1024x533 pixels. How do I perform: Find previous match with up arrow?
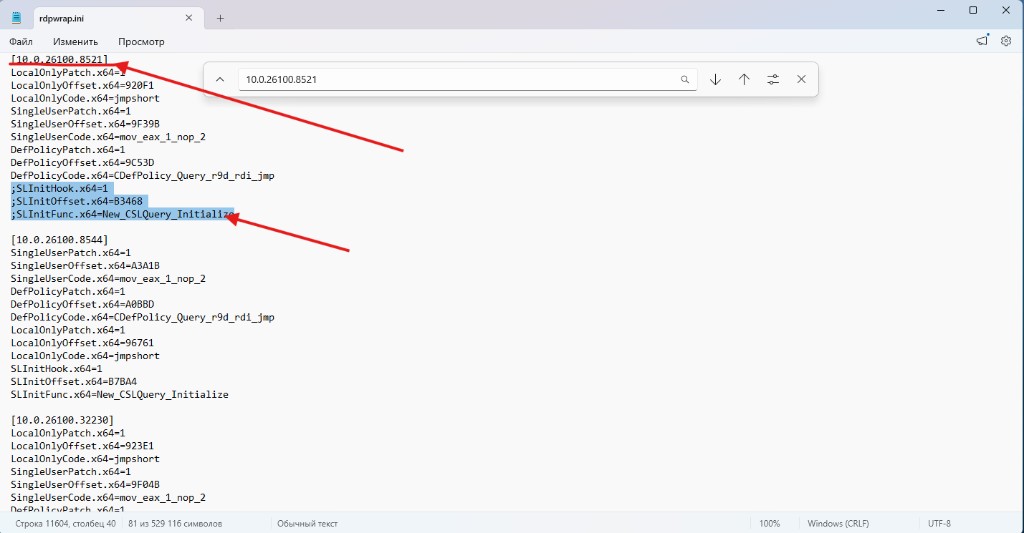pos(744,80)
